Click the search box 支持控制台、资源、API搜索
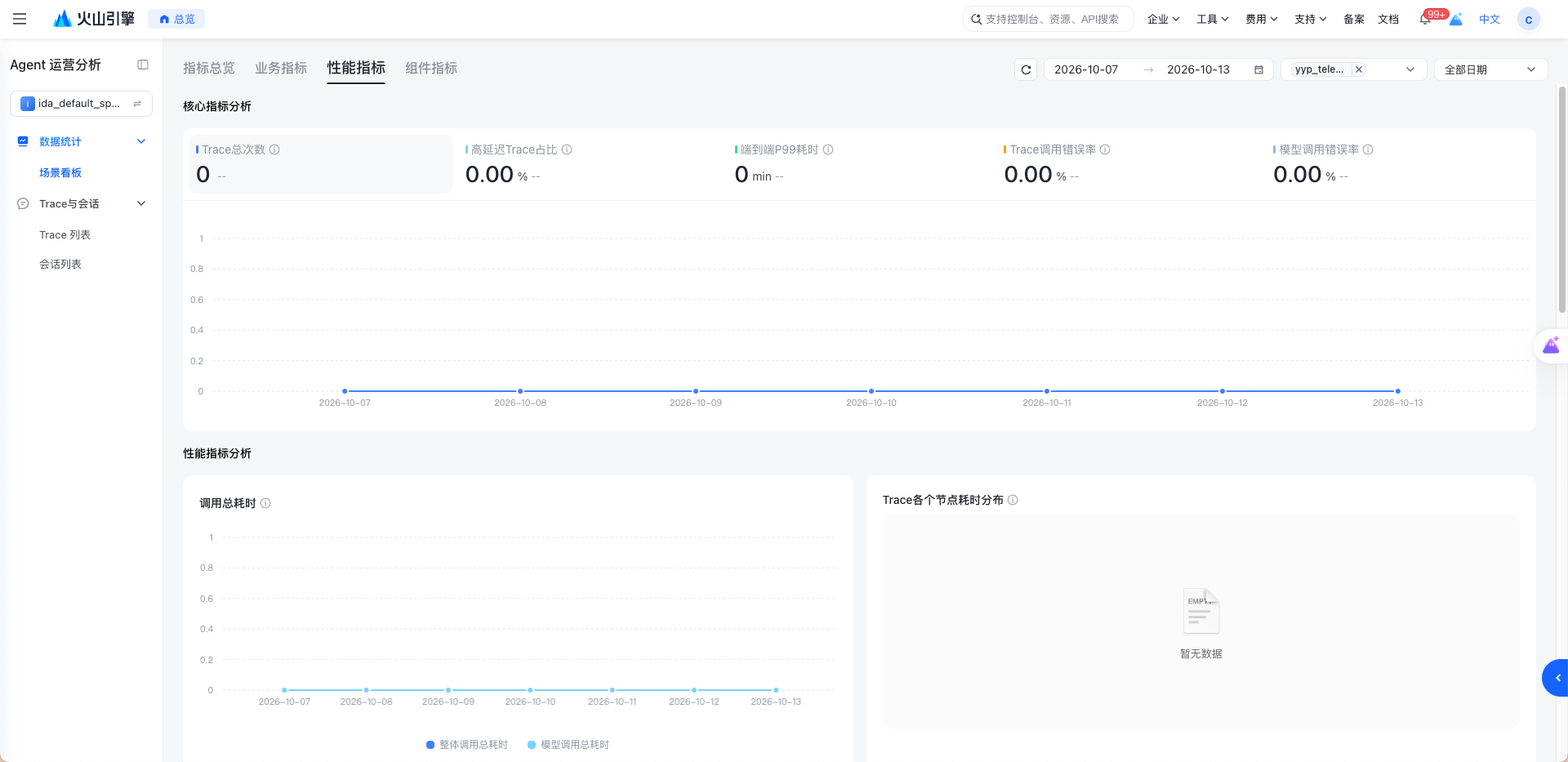Image resolution: width=1568 pixels, height=762 pixels. coord(1049,19)
